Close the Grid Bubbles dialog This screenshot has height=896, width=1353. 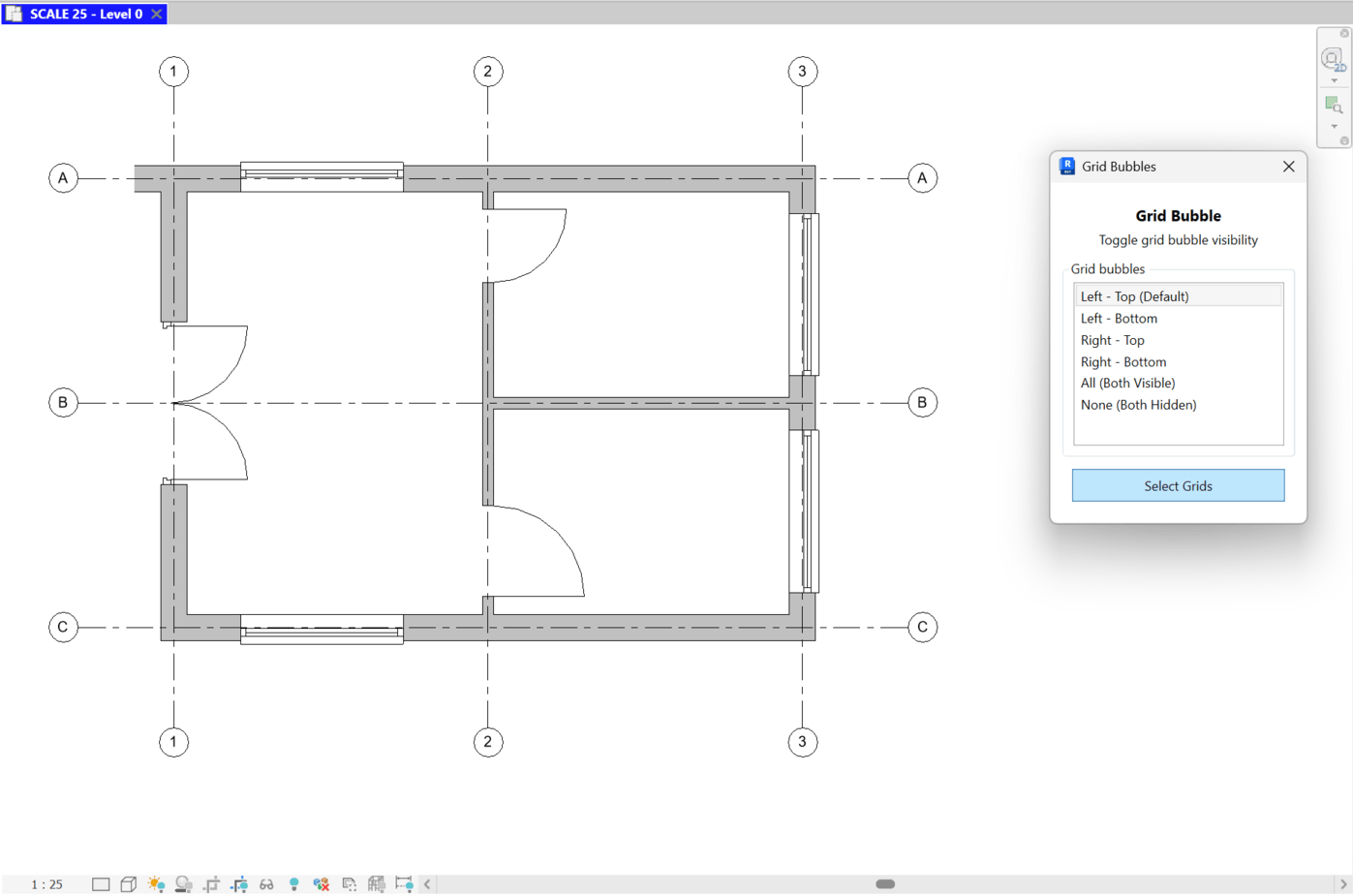1289,167
